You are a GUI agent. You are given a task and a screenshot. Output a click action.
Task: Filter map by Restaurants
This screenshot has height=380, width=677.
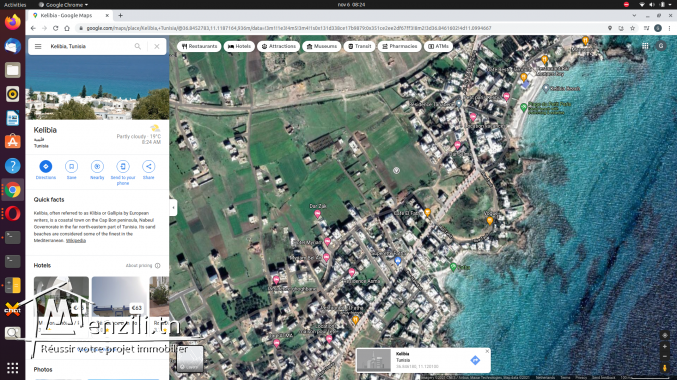[x=199, y=46]
